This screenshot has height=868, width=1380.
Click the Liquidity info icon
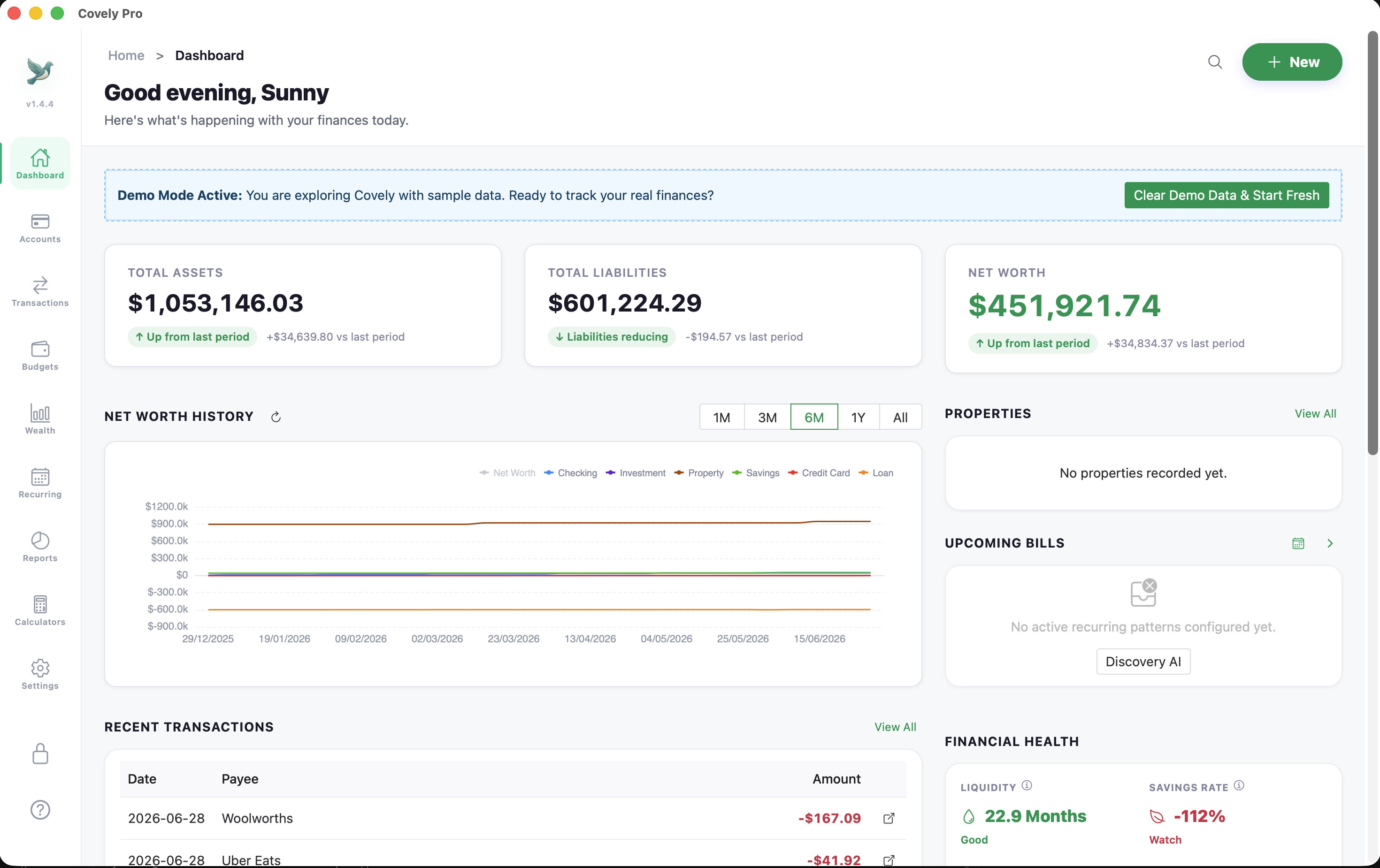[x=1027, y=785]
